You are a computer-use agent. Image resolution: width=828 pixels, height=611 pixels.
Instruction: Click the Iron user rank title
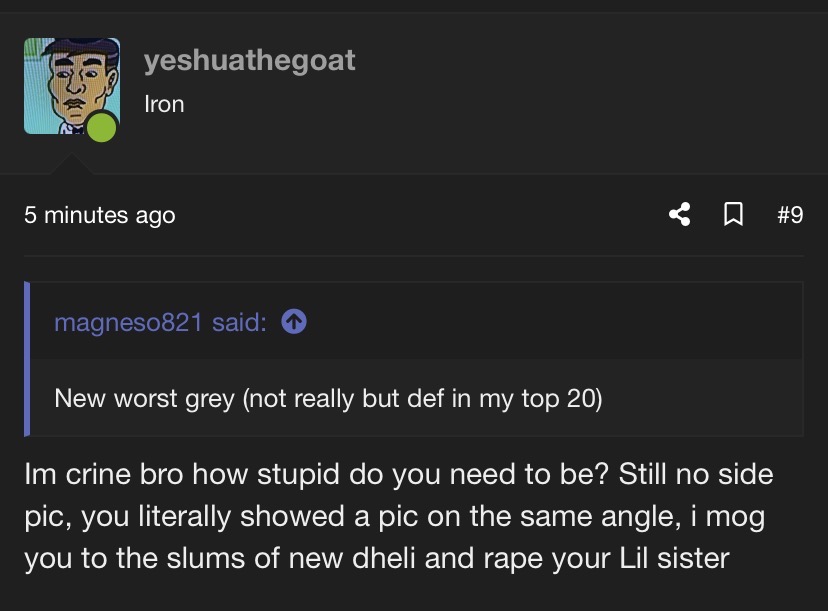pyautogui.click(x=164, y=104)
